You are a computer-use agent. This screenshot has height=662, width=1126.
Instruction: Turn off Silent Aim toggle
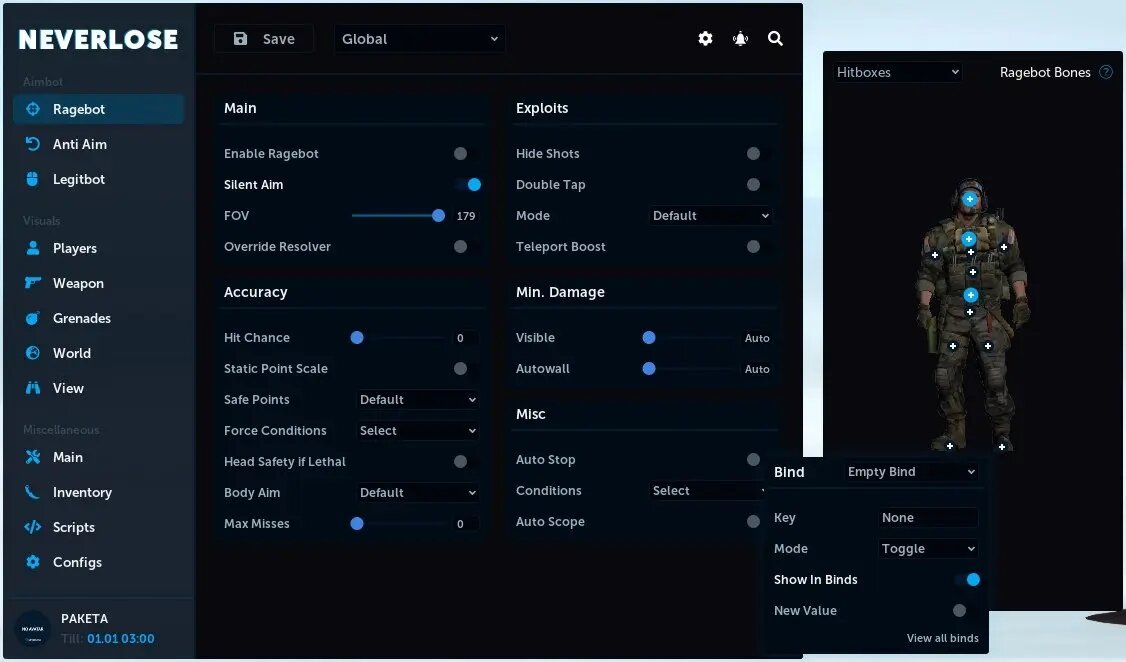click(470, 185)
